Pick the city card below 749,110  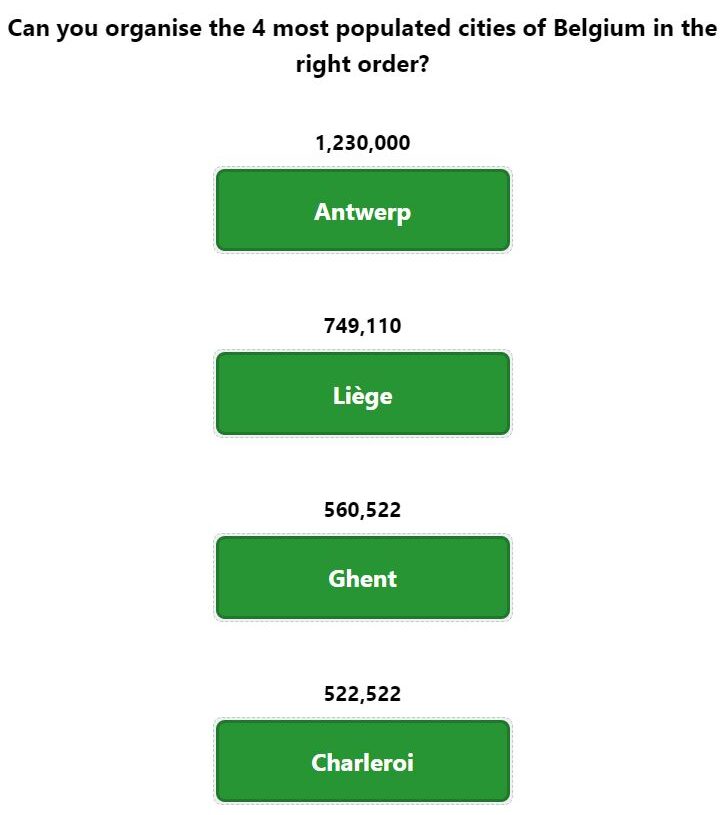[363, 393]
